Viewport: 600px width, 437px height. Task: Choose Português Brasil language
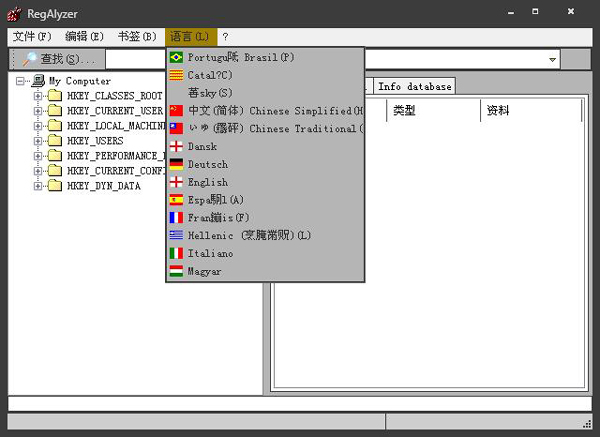pos(265,57)
